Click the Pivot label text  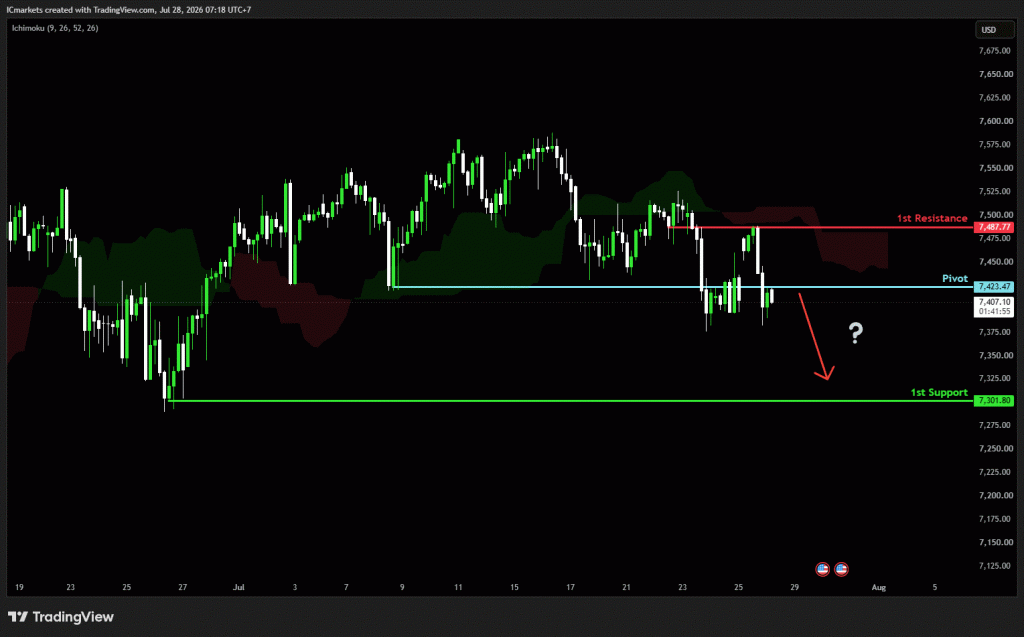pyautogui.click(x=955, y=278)
